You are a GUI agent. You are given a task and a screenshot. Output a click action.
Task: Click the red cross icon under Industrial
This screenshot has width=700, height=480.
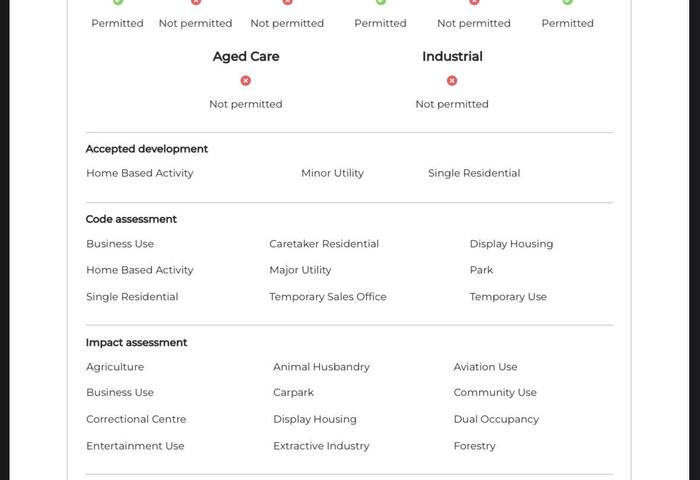[452, 80]
